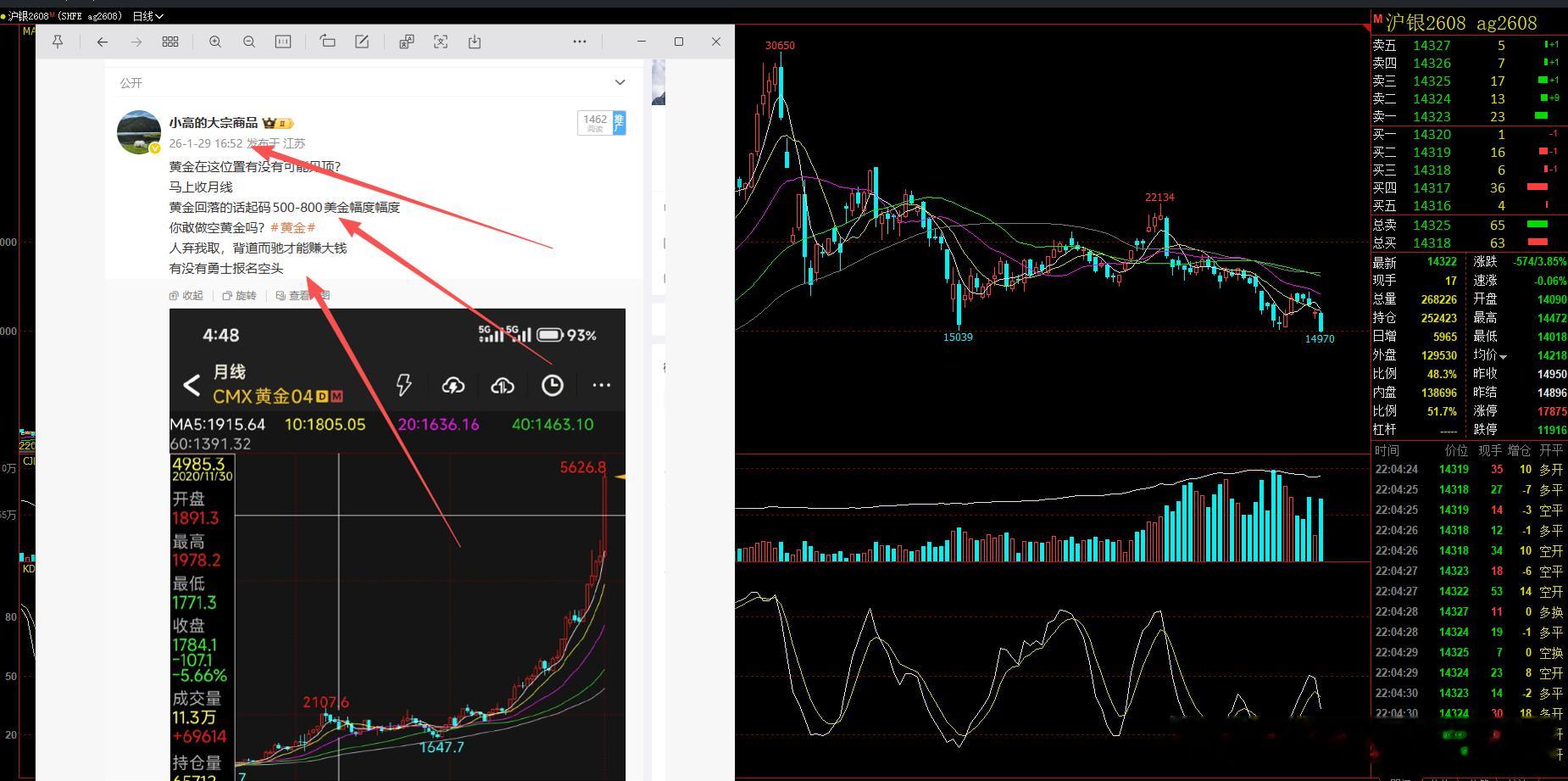Click the 价位 column header in tick list
The image size is (1568, 781).
tap(1456, 450)
